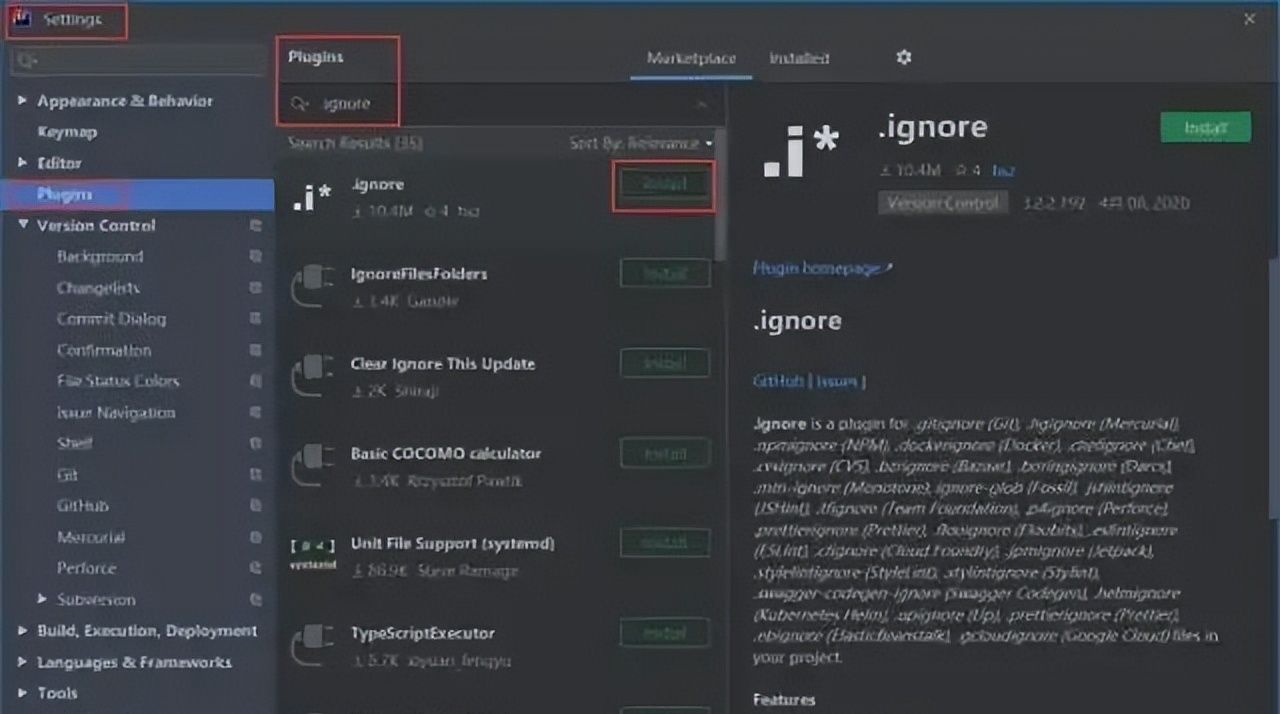The height and width of the screenshot is (714, 1280).
Task: Select the TypeScriptExecutor plugin icon
Action: point(311,646)
